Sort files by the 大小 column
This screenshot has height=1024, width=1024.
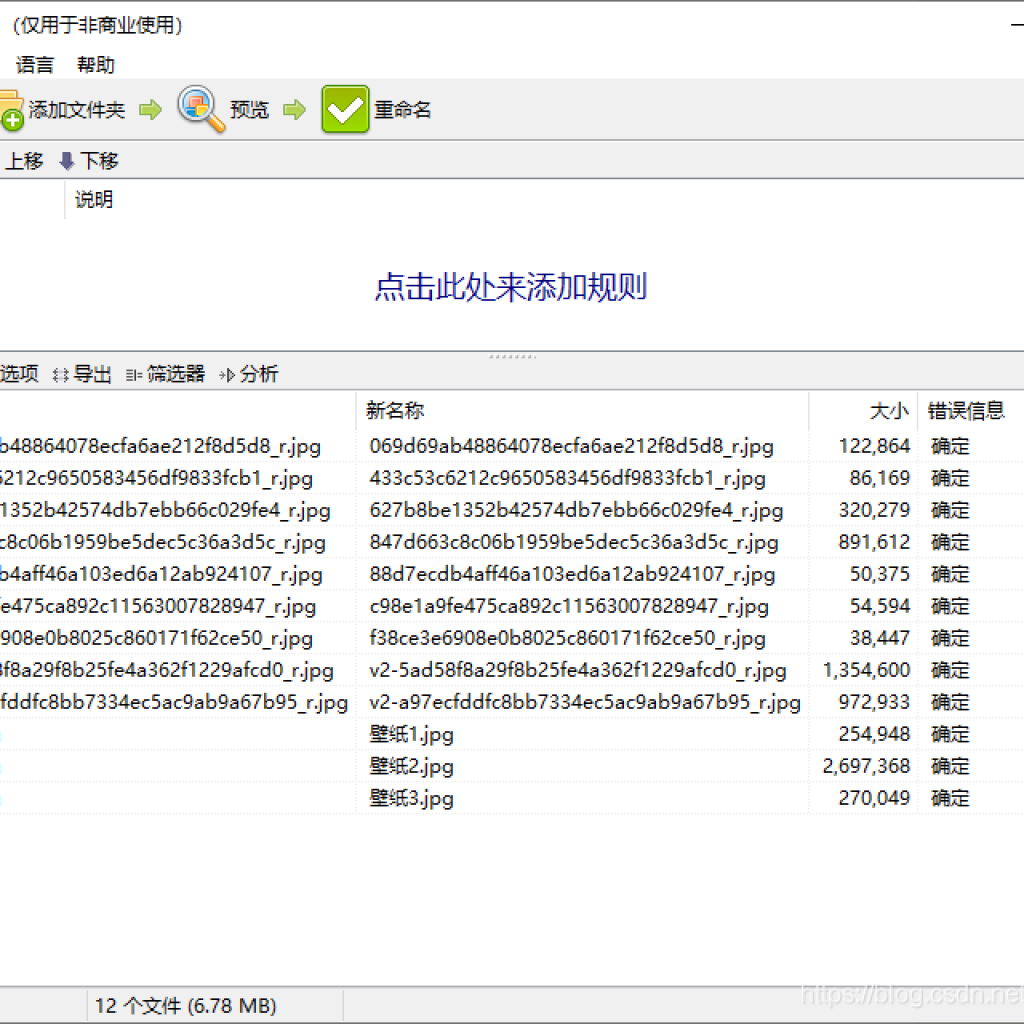click(888, 410)
